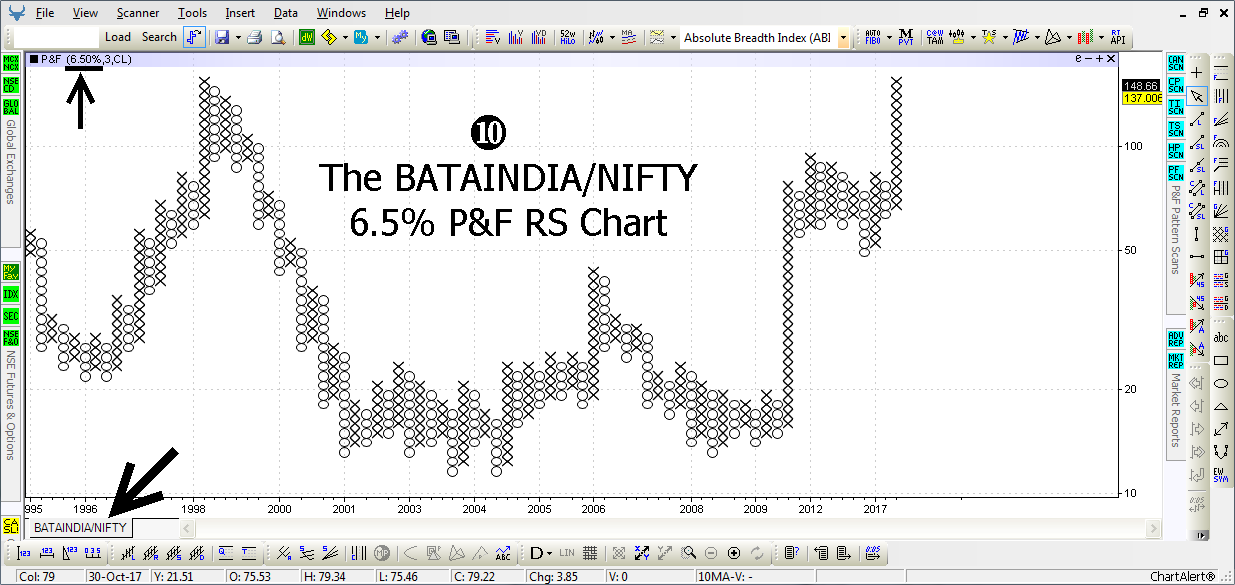1235x585 pixels.
Task: Click the NSE CD sidebar icon
Action: 11,84
